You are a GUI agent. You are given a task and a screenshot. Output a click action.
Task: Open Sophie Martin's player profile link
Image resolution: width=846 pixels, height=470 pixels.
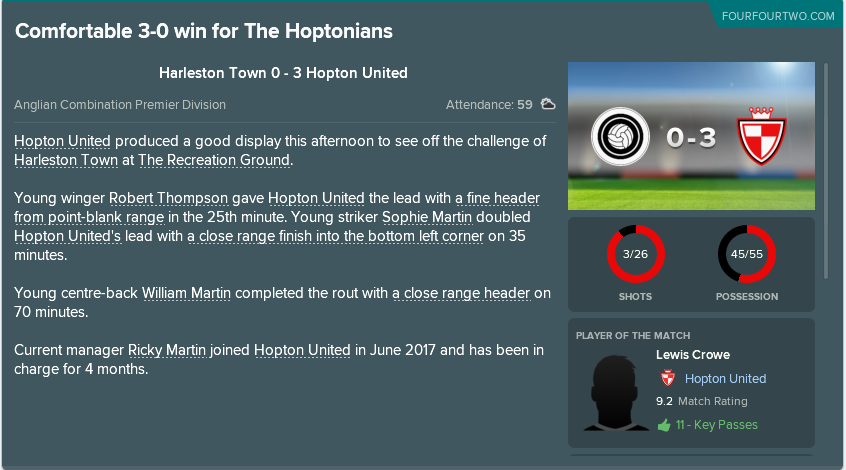[427, 217]
